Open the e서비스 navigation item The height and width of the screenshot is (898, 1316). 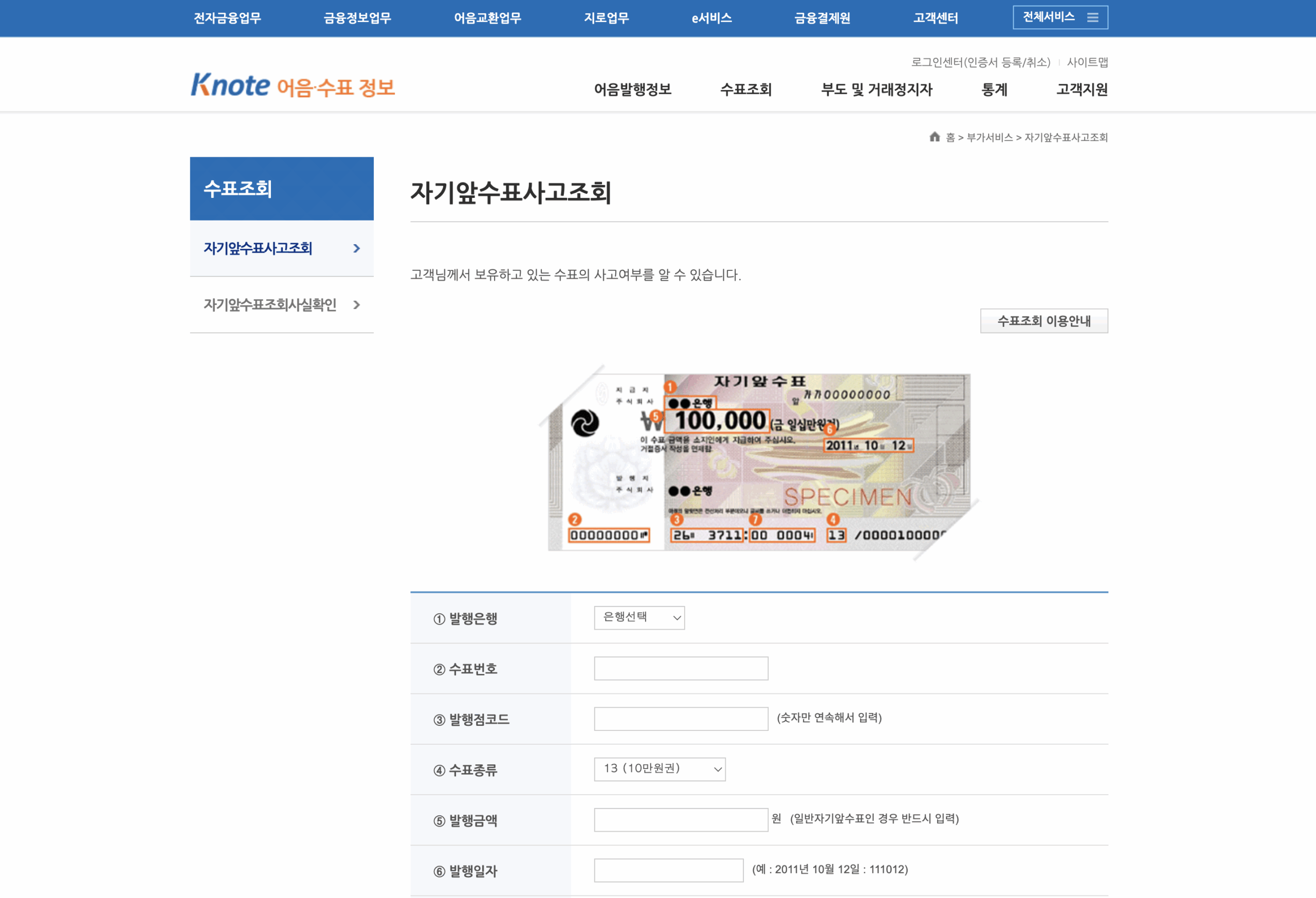click(710, 17)
